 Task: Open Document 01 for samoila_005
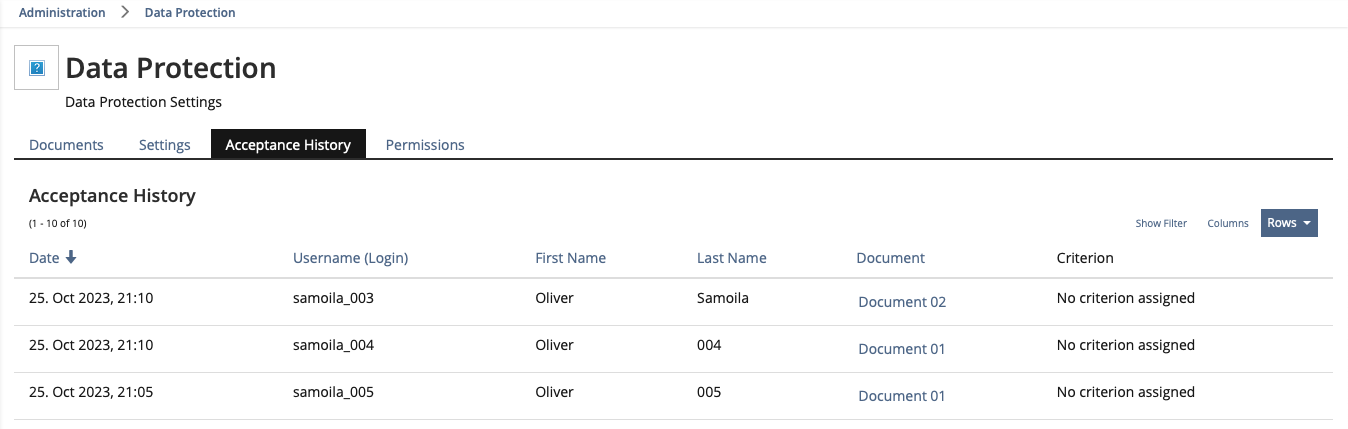pyautogui.click(x=901, y=396)
